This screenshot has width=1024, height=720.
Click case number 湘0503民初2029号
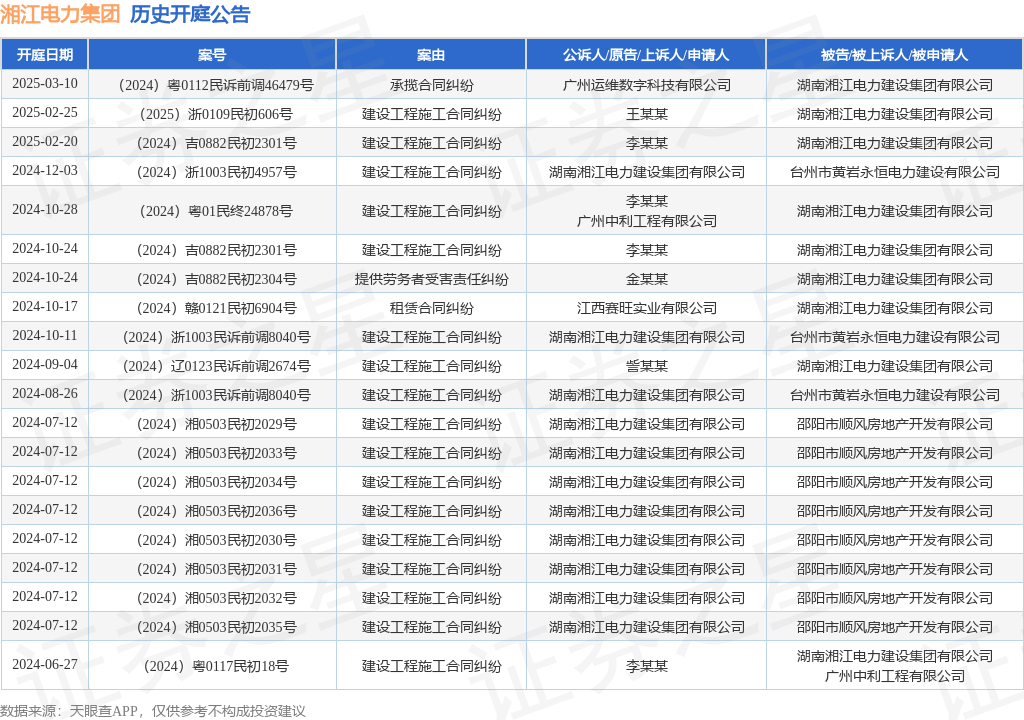coord(216,425)
